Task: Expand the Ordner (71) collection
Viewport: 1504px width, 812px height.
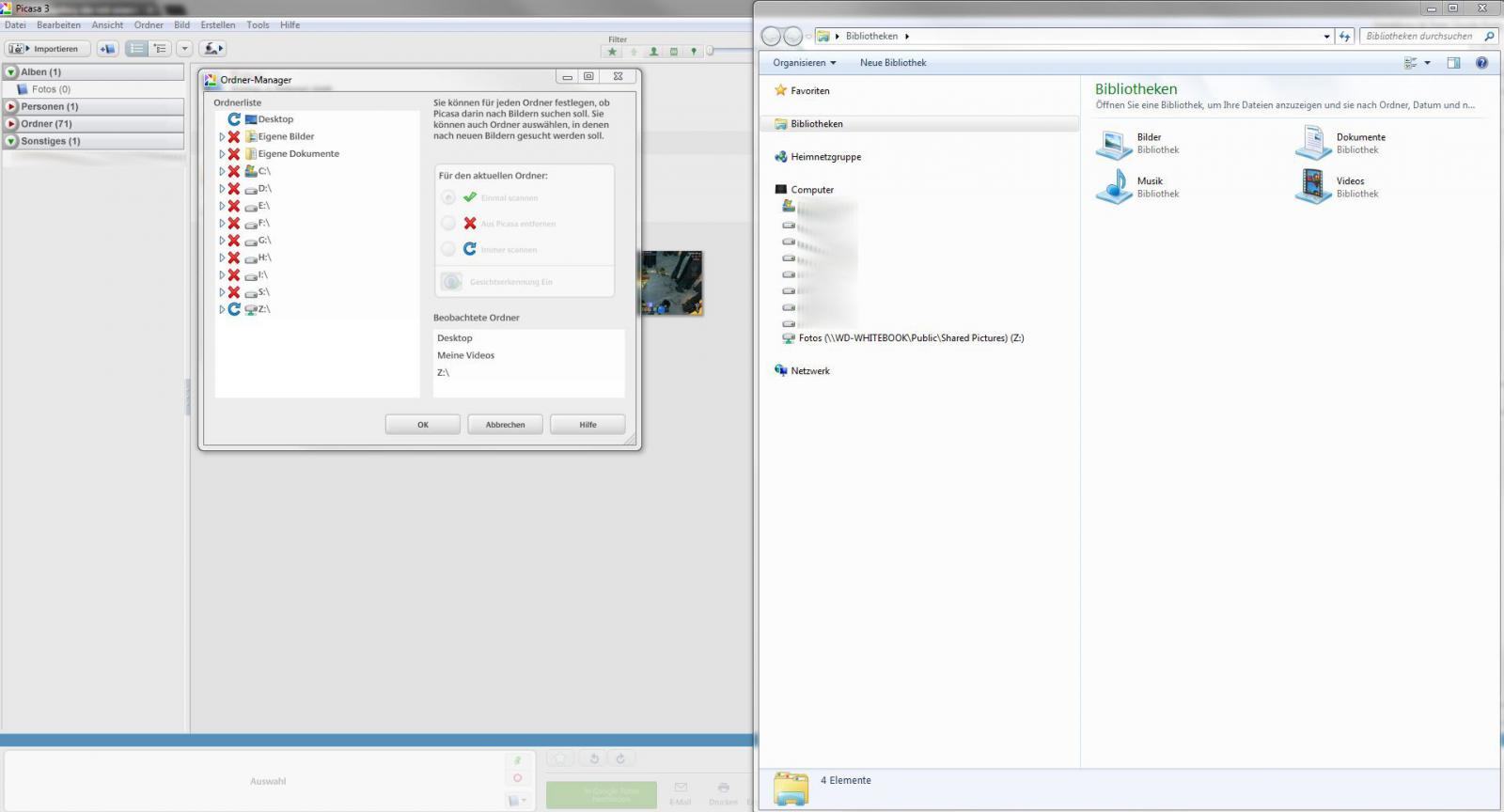Action: coord(11,124)
